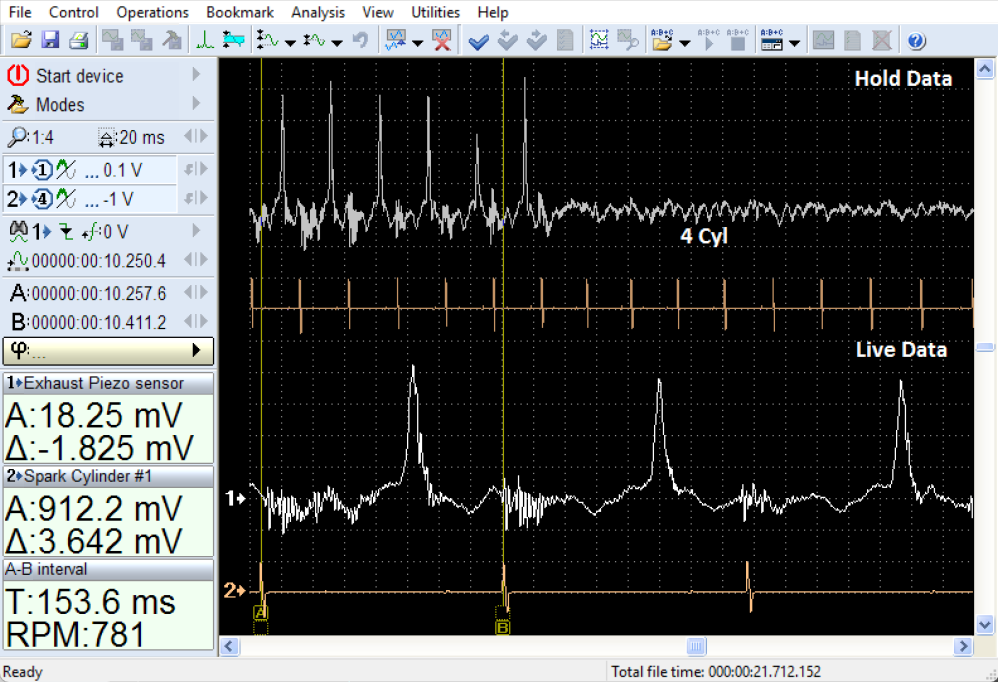The width and height of the screenshot is (998, 682).
Task: Click the horizontal scrollbar right arrow
Action: tap(963, 647)
